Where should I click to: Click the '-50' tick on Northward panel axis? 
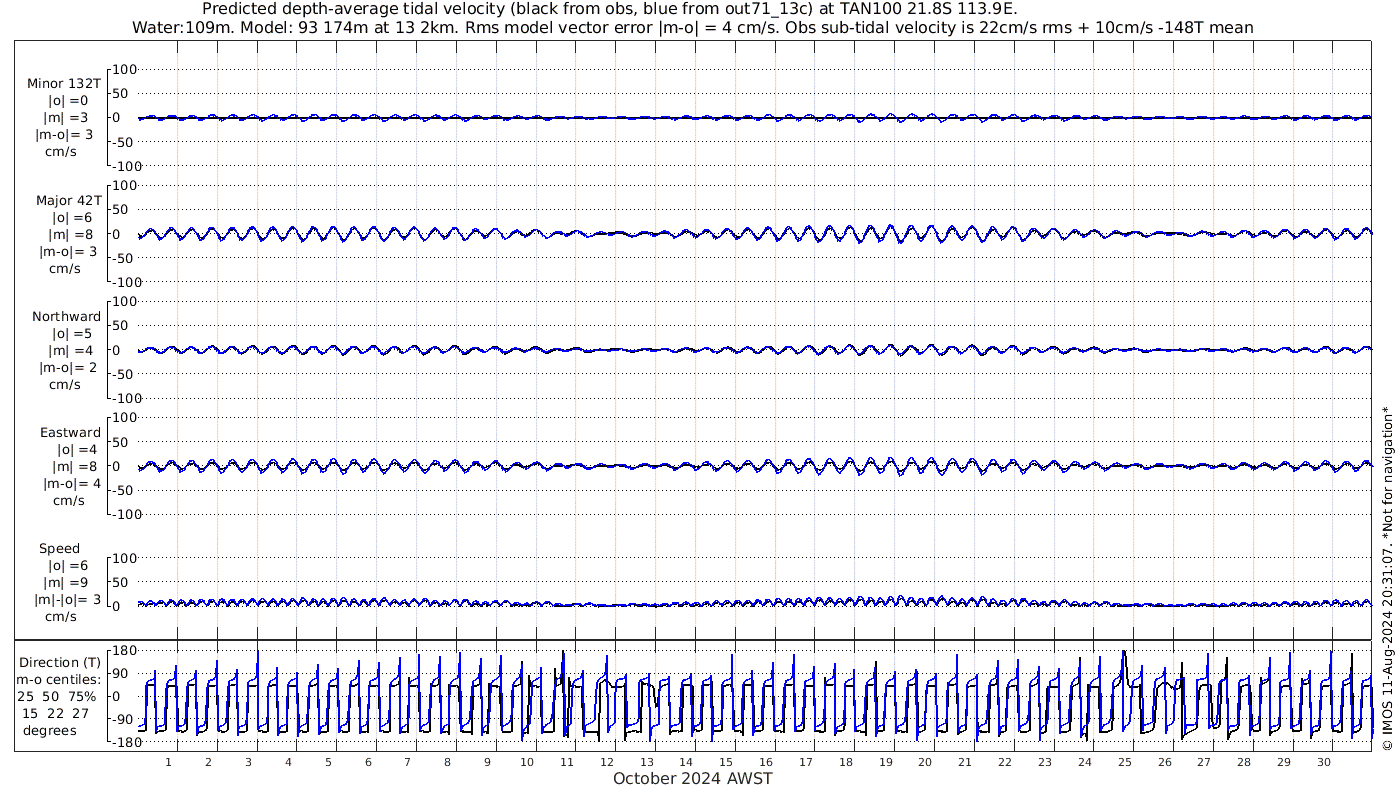[x=124, y=374]
